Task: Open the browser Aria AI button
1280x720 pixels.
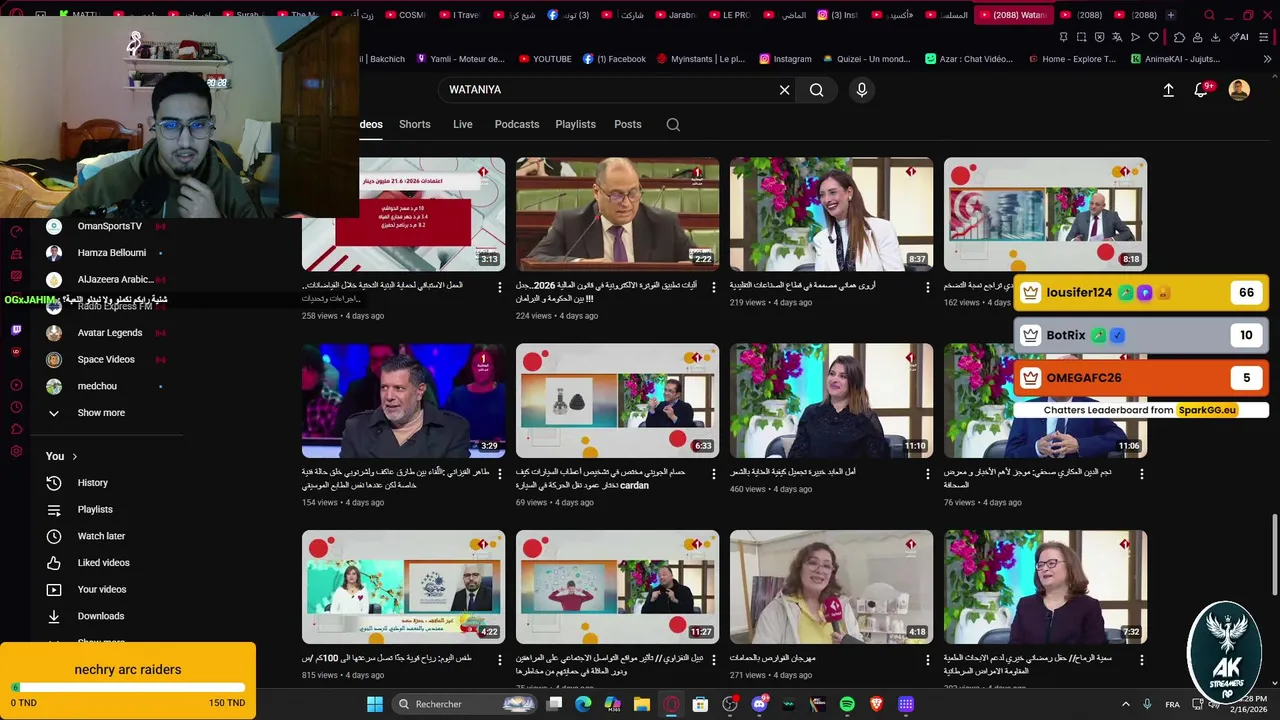Action: click(x=1240, y=37)
